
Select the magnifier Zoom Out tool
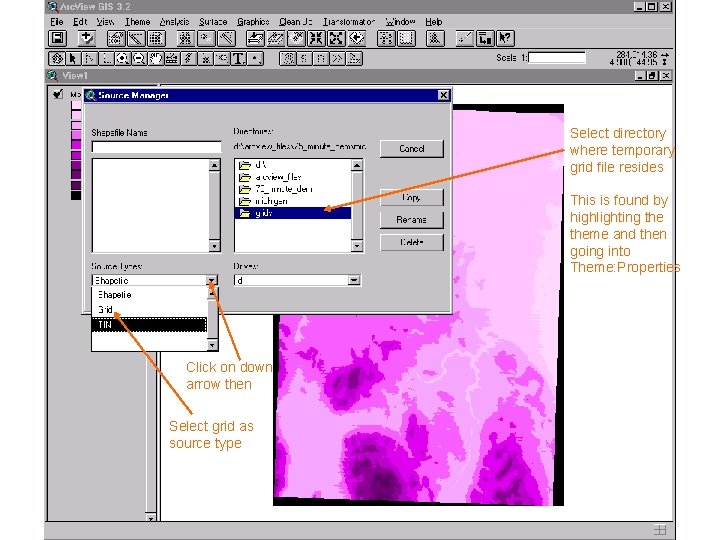(139, 58)
